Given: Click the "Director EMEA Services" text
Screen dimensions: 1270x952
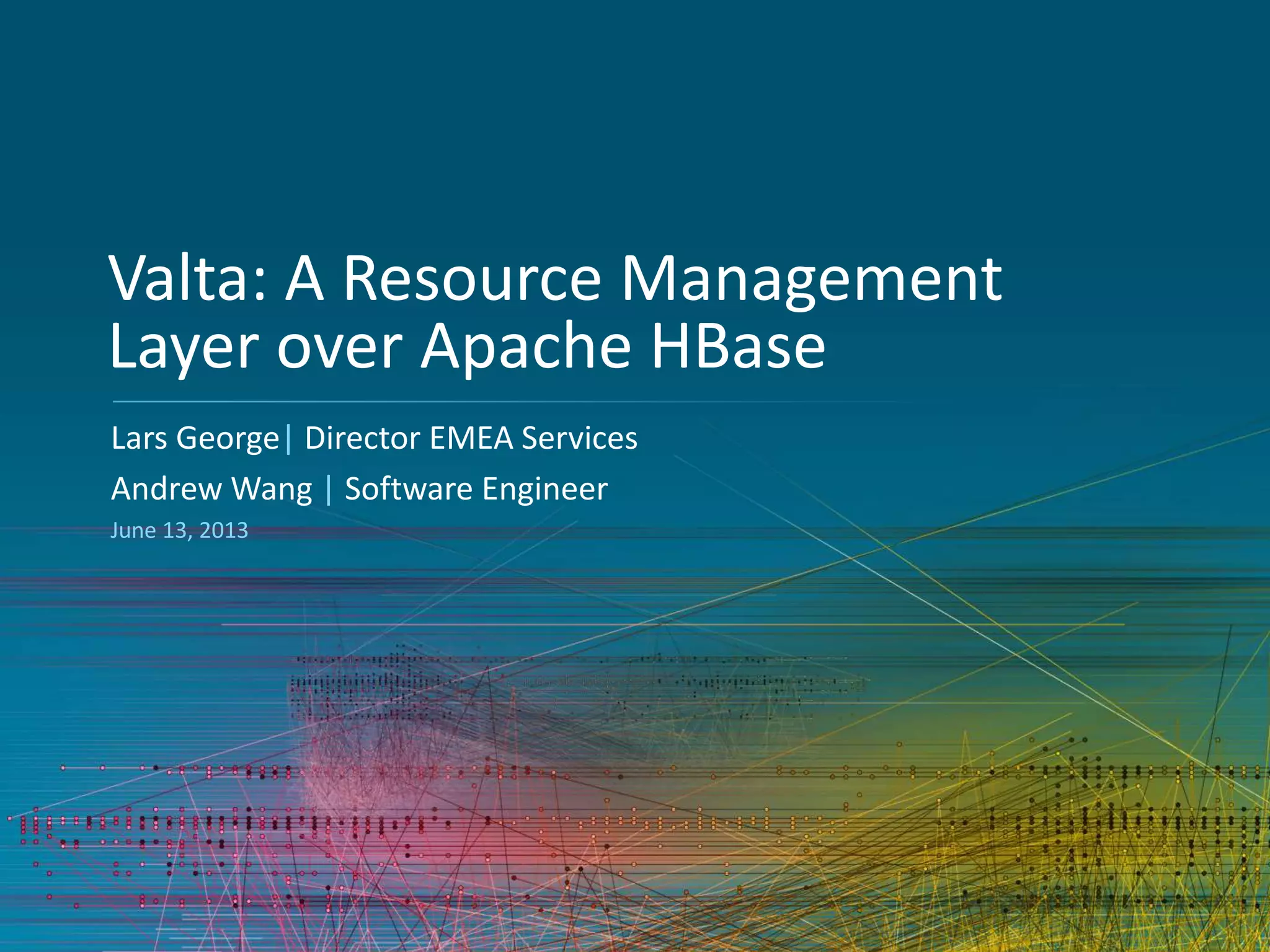Looking at the screenshot, I should (471, 438).
